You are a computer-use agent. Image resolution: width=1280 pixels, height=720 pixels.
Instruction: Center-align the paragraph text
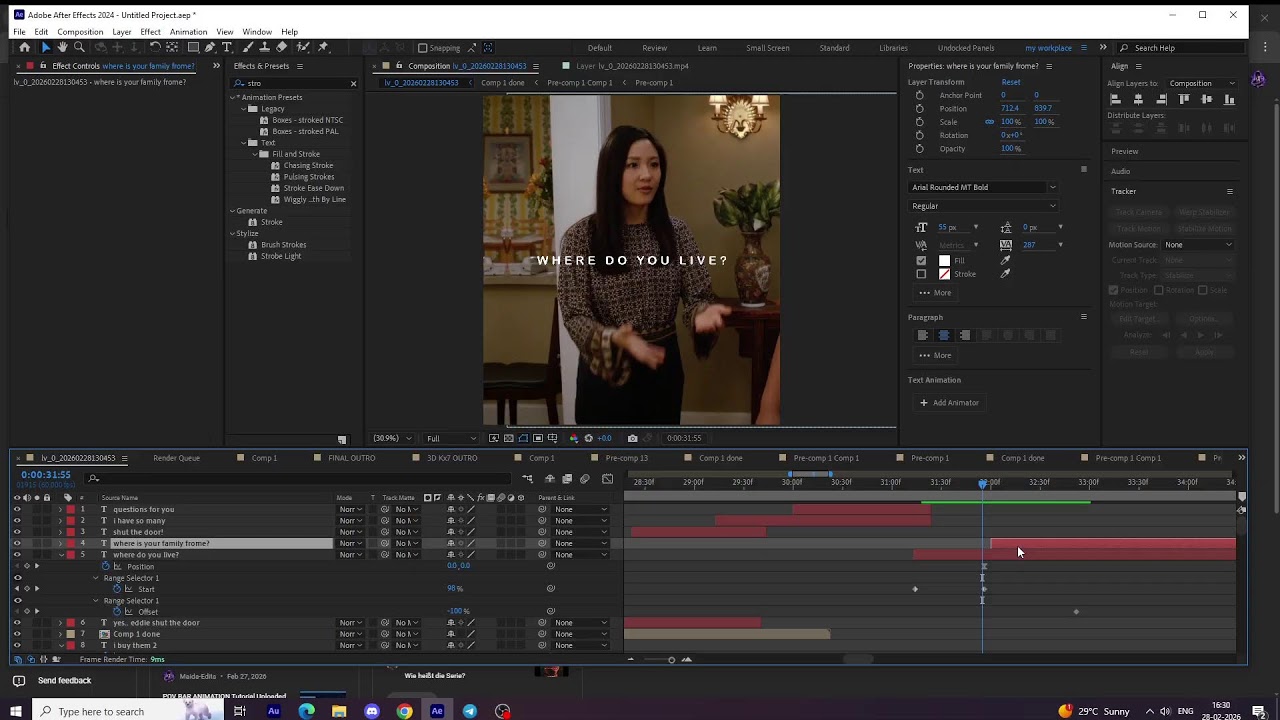pyautogui.click(x=943, y=335)
